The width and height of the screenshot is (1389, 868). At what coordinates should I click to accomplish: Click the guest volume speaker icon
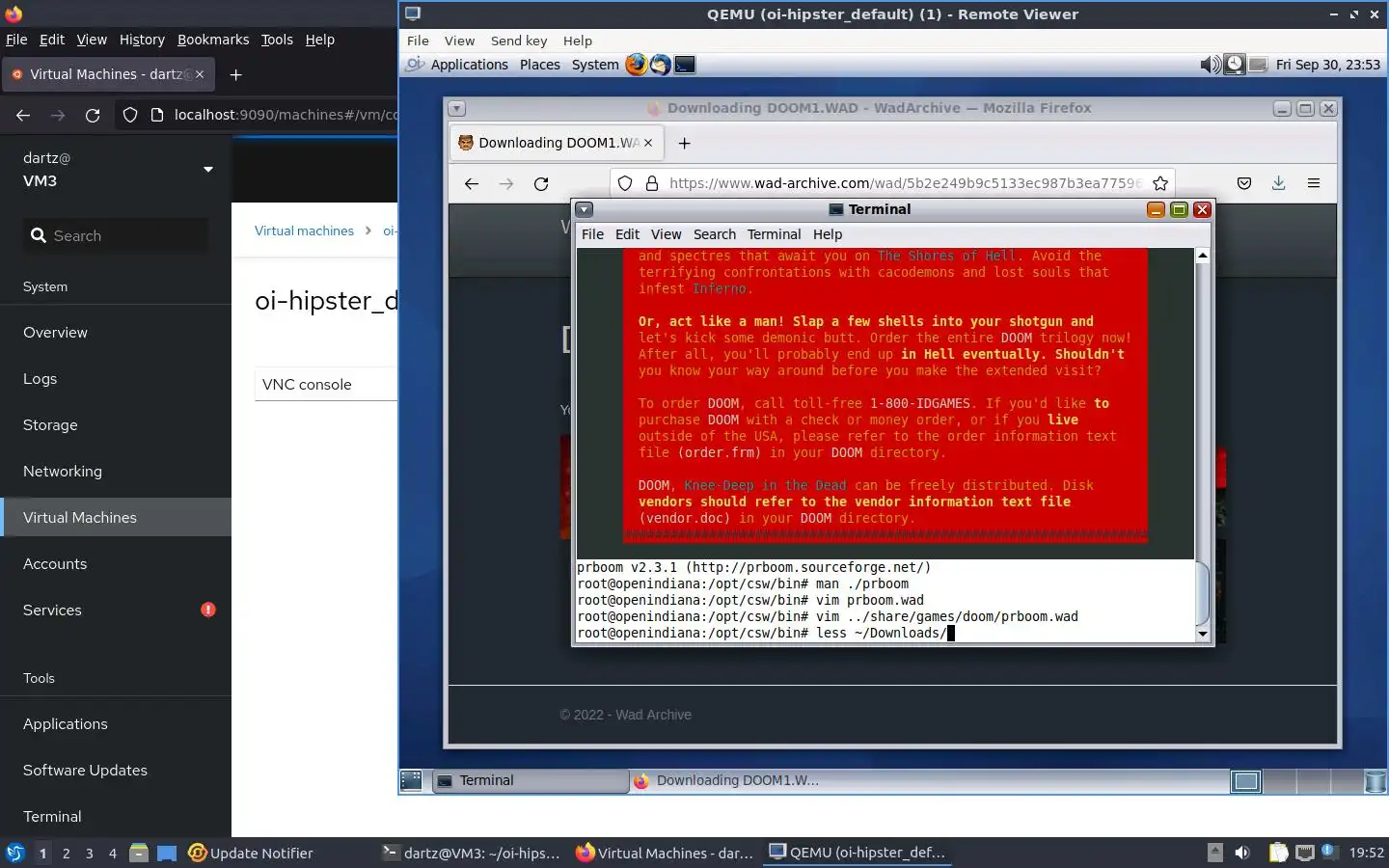point(1210,65)
